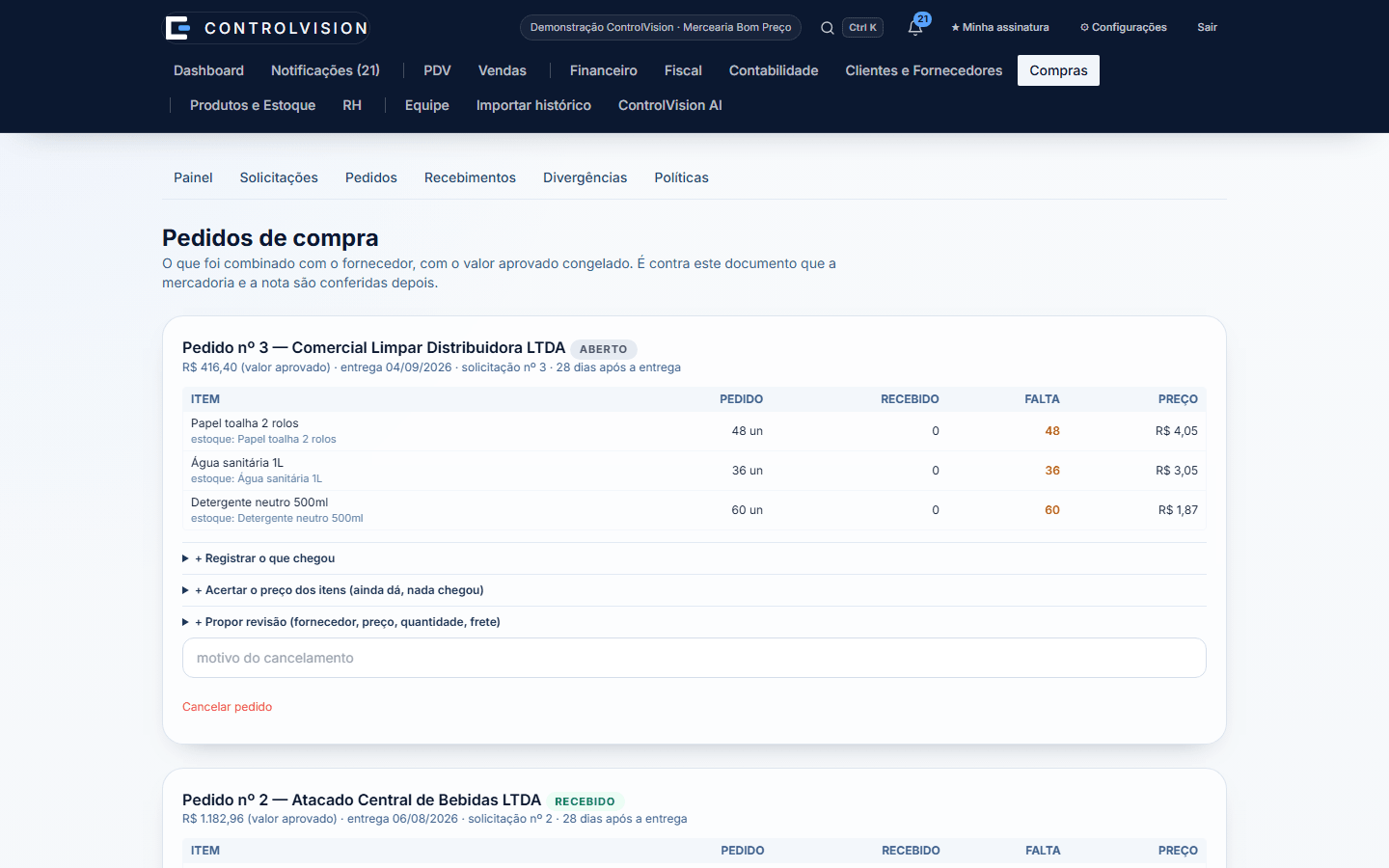Open Produtos e Estoque
Screen dimensions: 1389x868
253,105
